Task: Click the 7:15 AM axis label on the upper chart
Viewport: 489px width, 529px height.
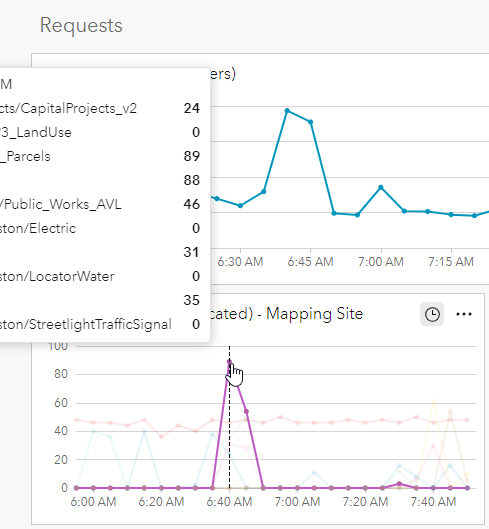Action: pyautogui.click(x=451, y=262)
